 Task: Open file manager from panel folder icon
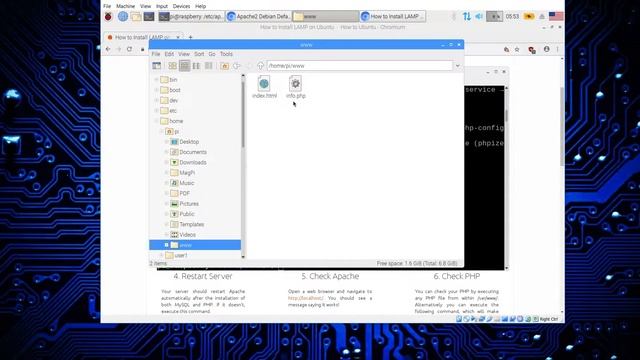136,16
